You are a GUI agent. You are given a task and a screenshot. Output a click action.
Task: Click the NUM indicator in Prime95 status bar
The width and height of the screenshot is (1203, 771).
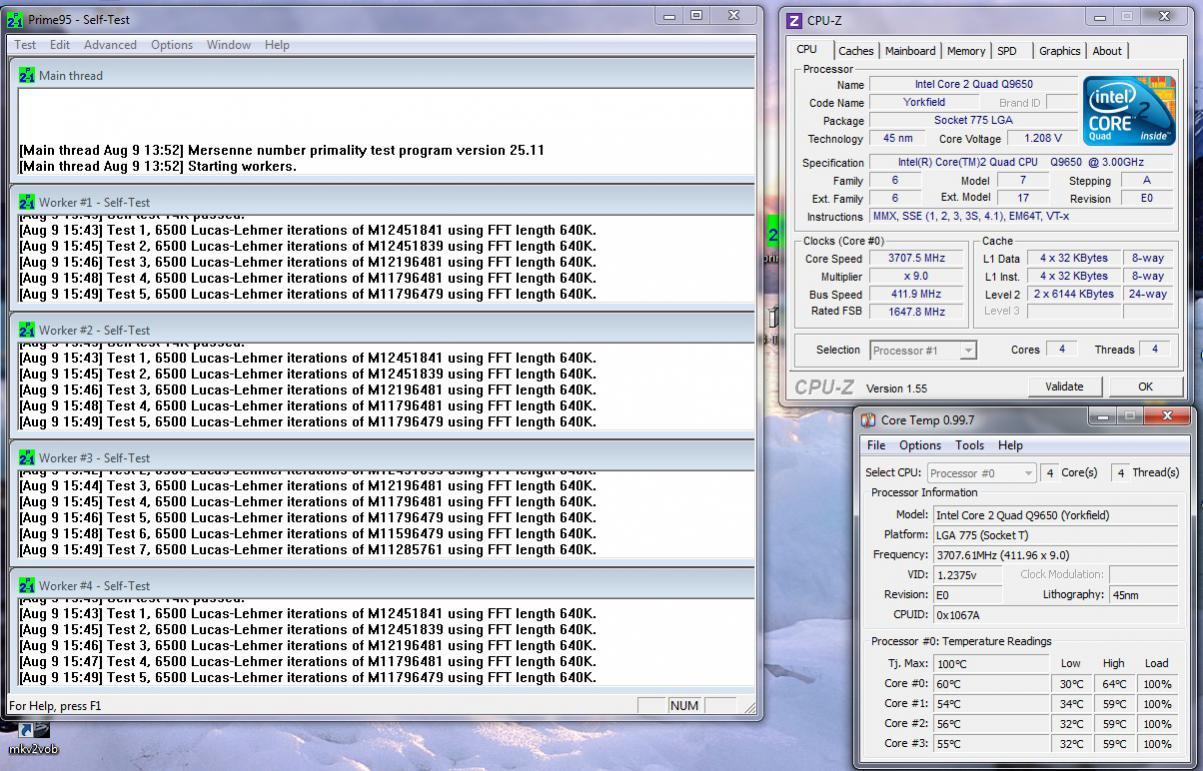point(684,706)
